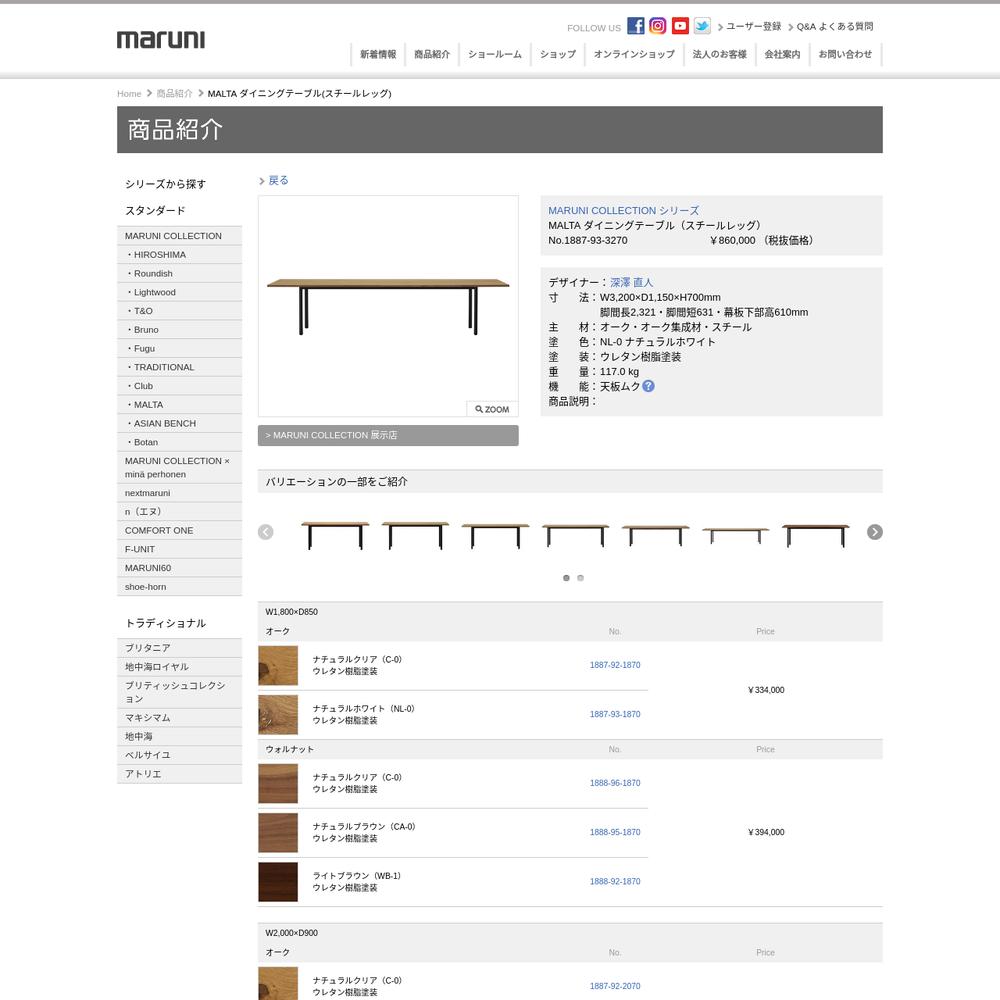Image resolution: width=1000 pixels, height=1000 pixels.
Task: Select the last visible table variation thumbnail
Action: coord(816,534)
